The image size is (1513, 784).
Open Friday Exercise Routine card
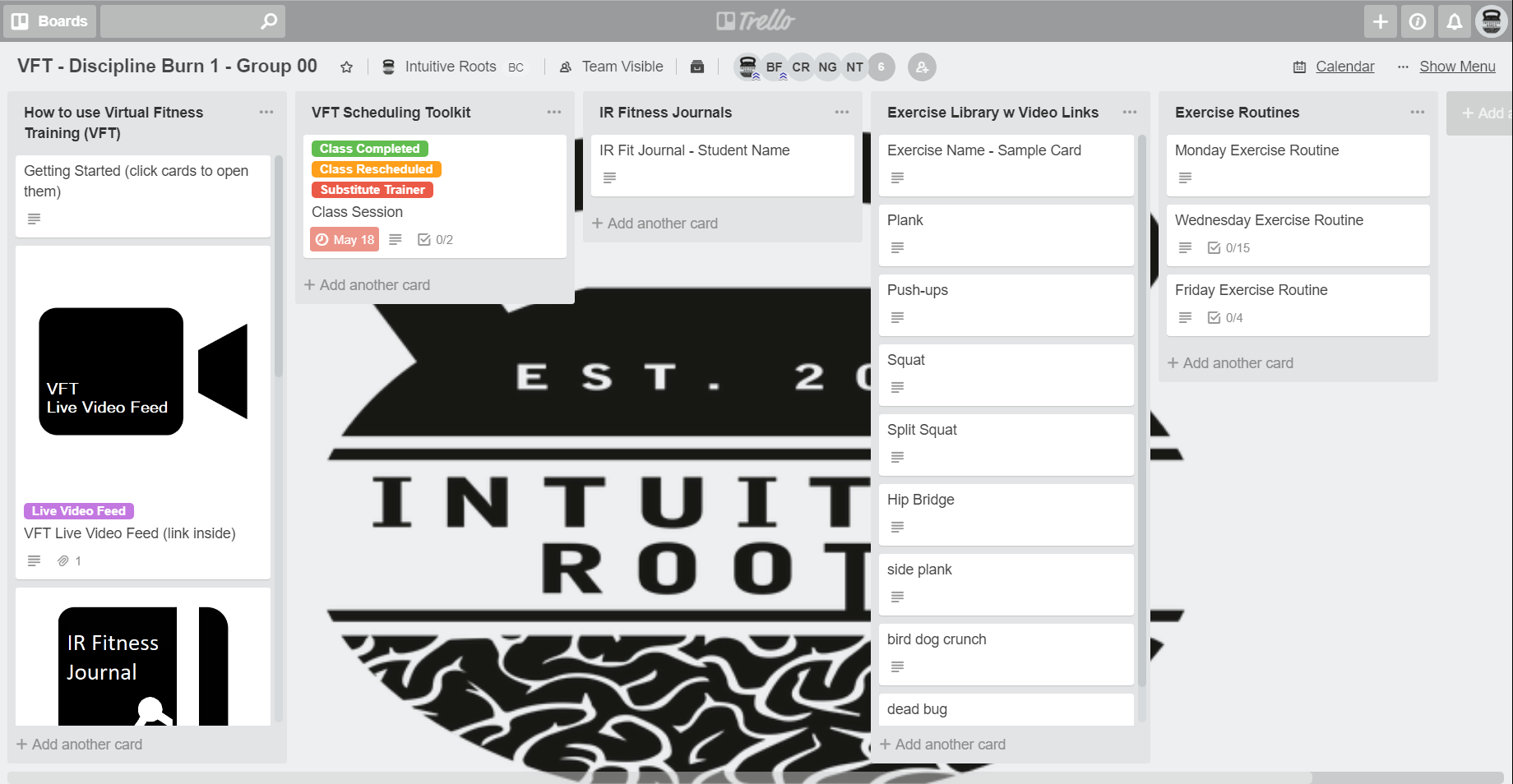pyautogui.click(x=1298, y=305)
